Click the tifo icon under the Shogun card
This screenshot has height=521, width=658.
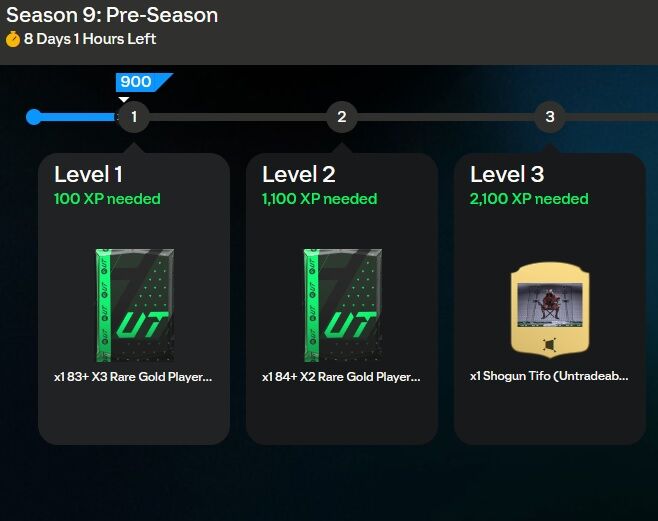coord(550,345)
